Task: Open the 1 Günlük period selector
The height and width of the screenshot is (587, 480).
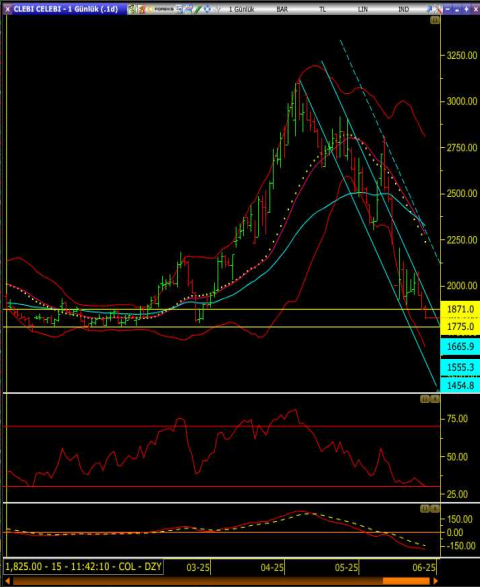Action: [241, 9]
